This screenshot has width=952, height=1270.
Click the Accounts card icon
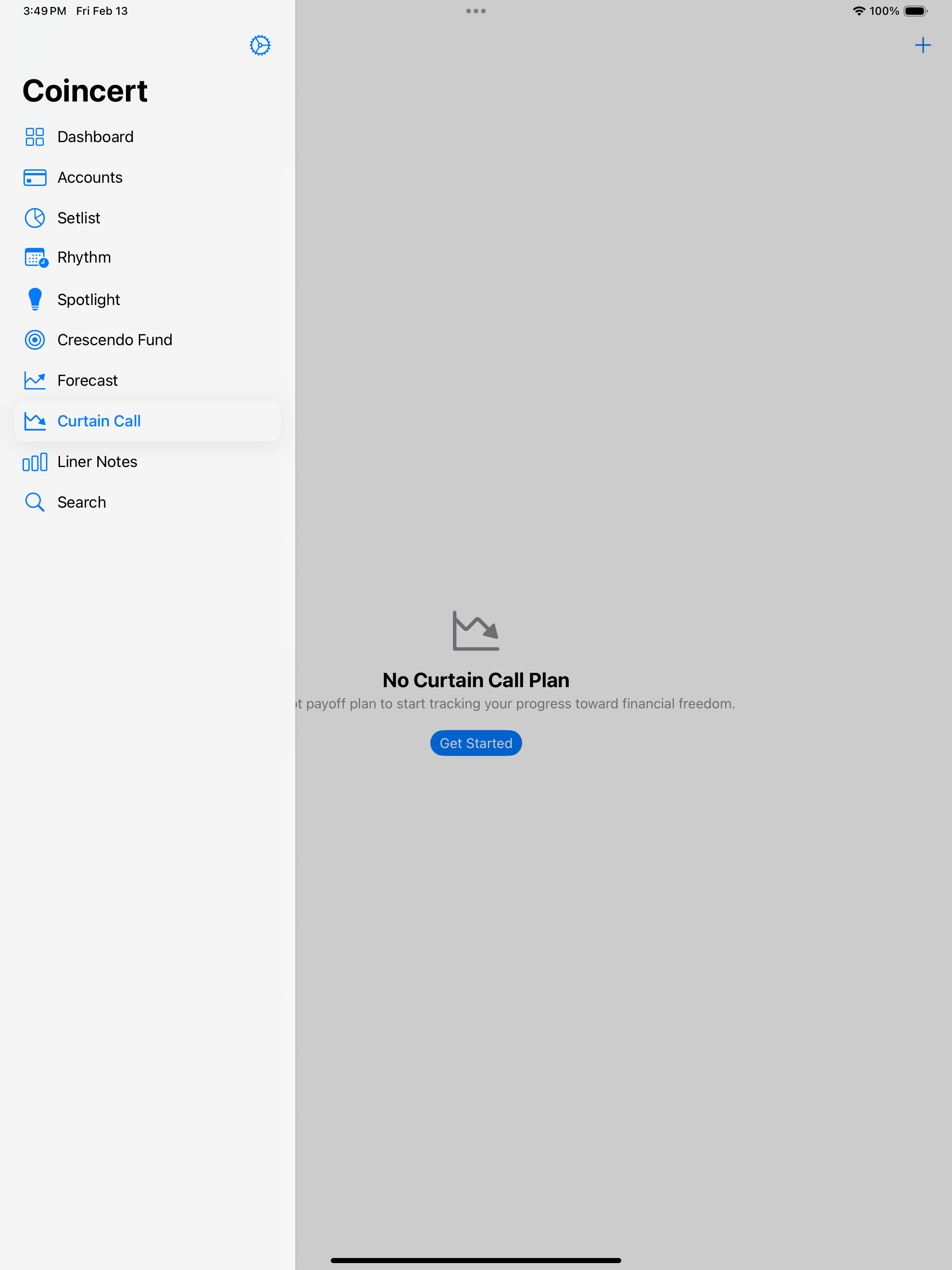tap(35, 177)
